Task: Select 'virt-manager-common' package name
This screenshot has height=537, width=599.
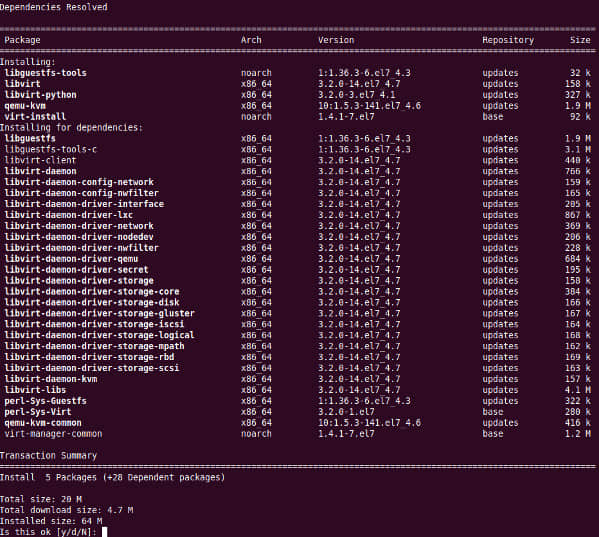Action: (x=53, y=433)
